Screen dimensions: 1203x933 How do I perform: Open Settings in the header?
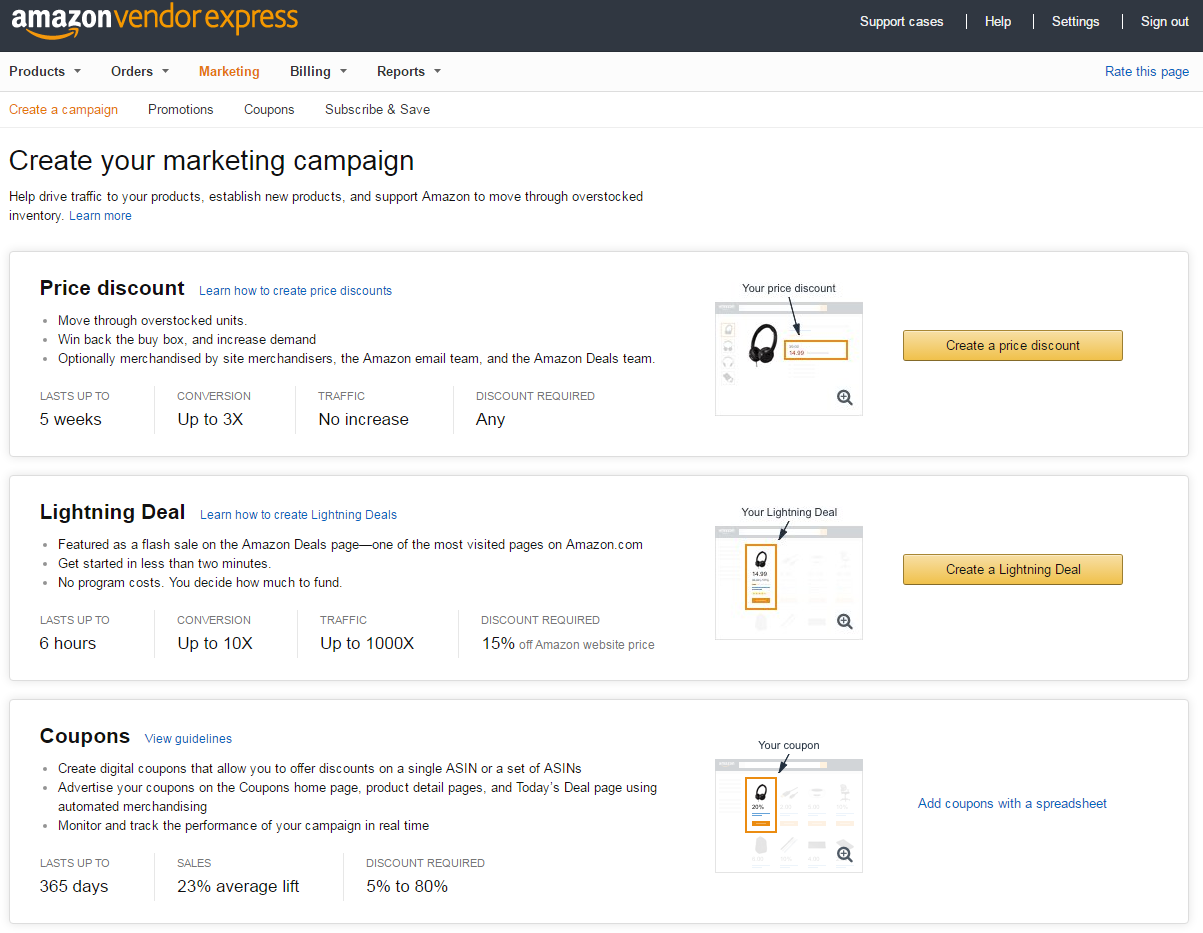tap(1075, 21)
